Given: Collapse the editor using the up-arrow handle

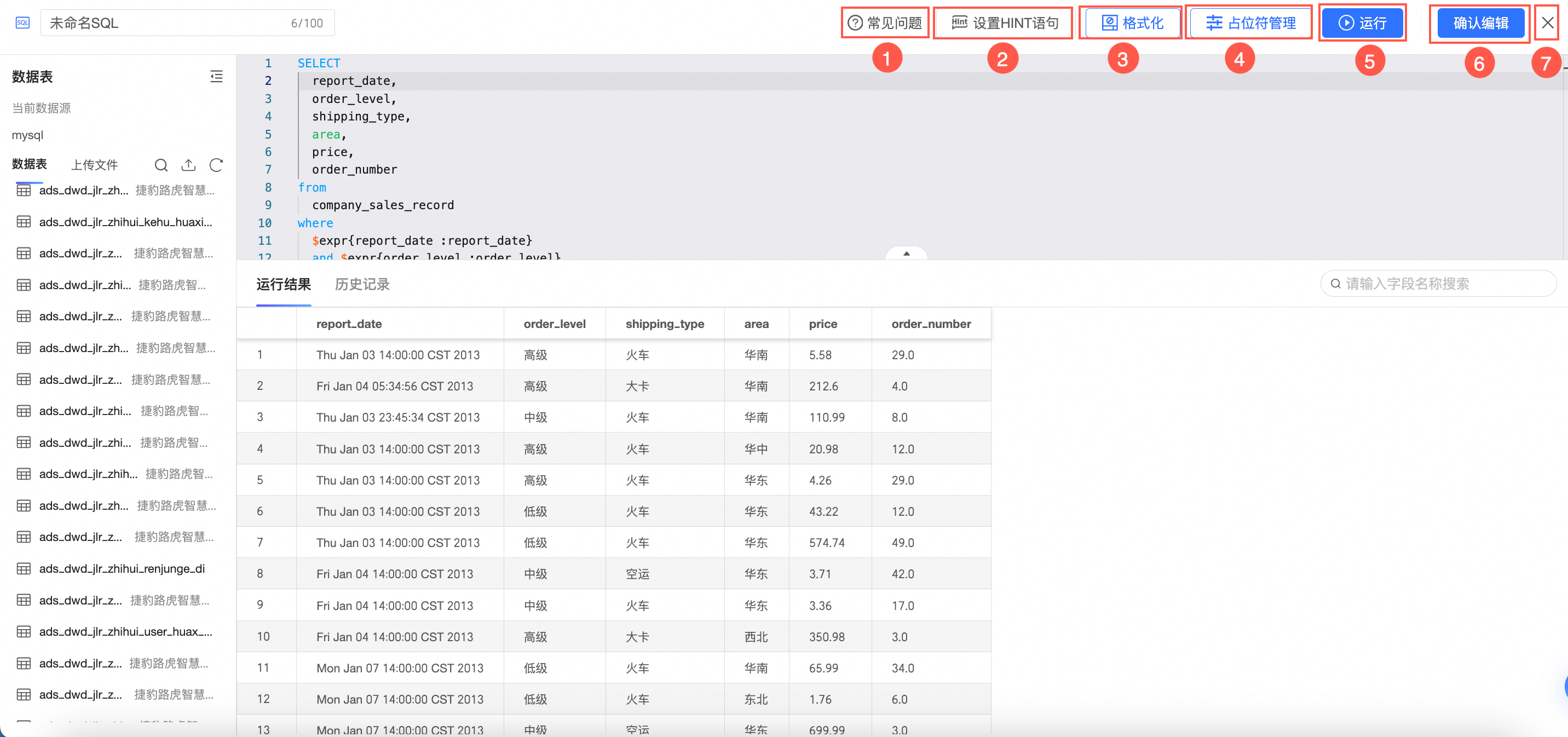Looking at the screenshot, I should coord(906,253).
